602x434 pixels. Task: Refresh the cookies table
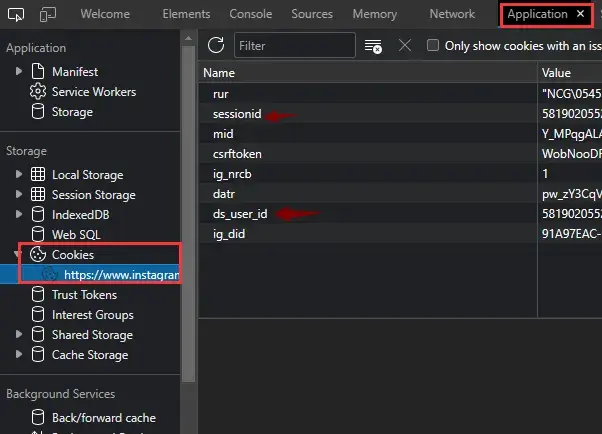(216, 45)
